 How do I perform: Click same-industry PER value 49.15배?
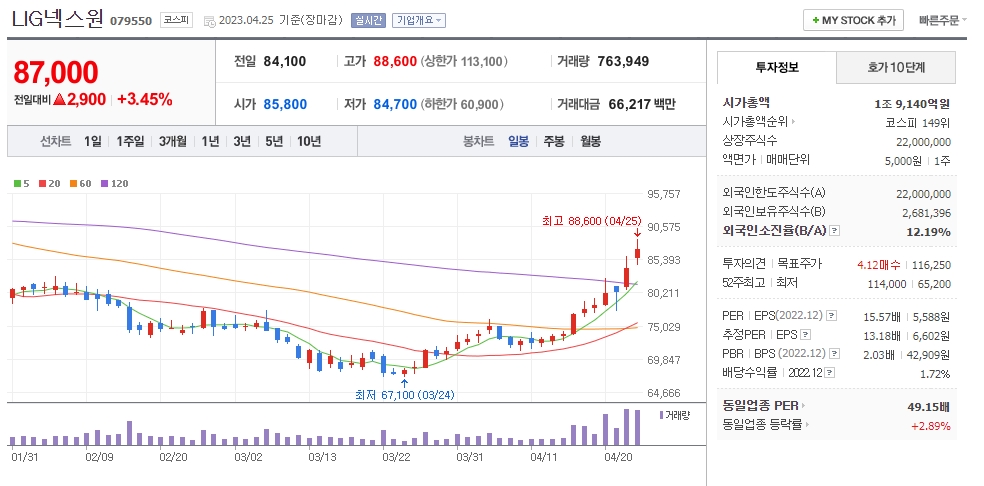(x=929, y=407)
